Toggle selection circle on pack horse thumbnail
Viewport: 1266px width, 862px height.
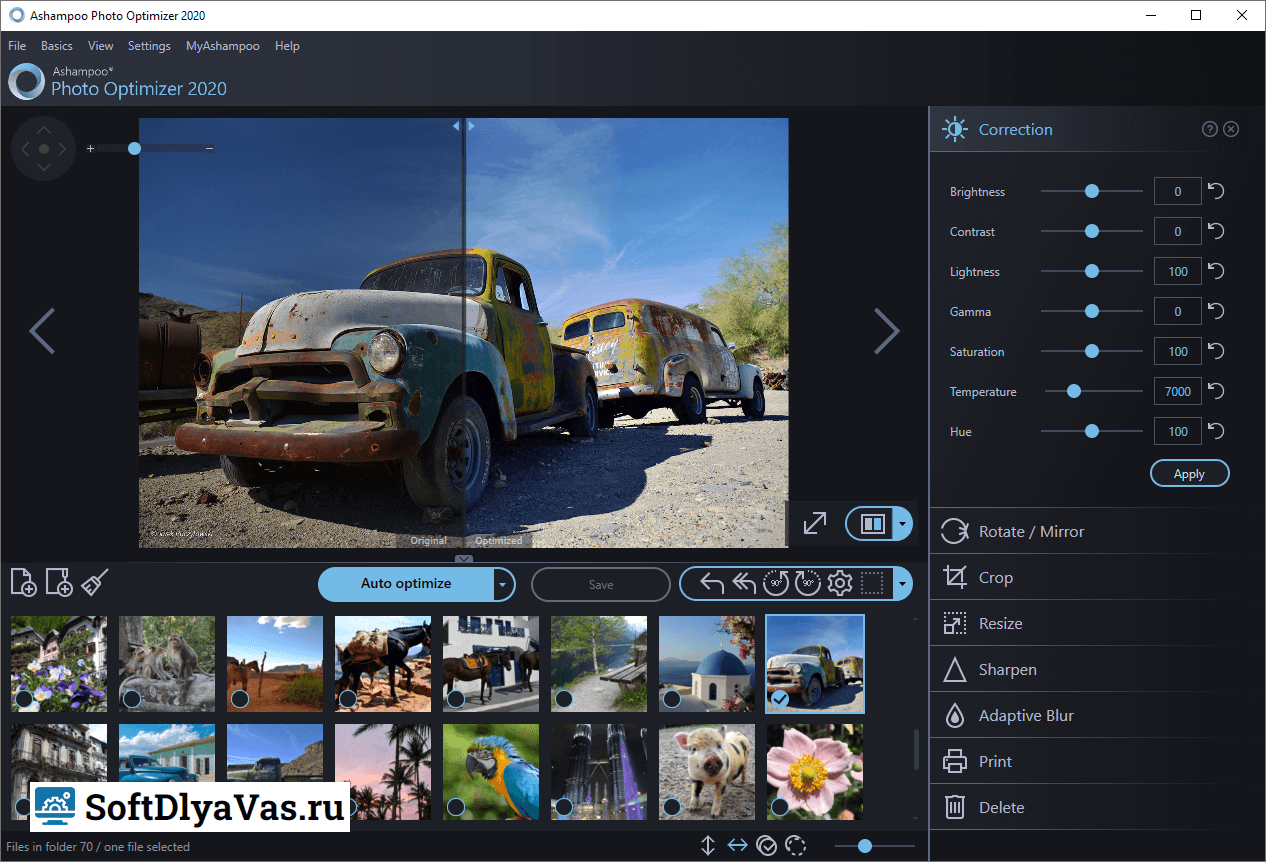click(x=347, y=698)
